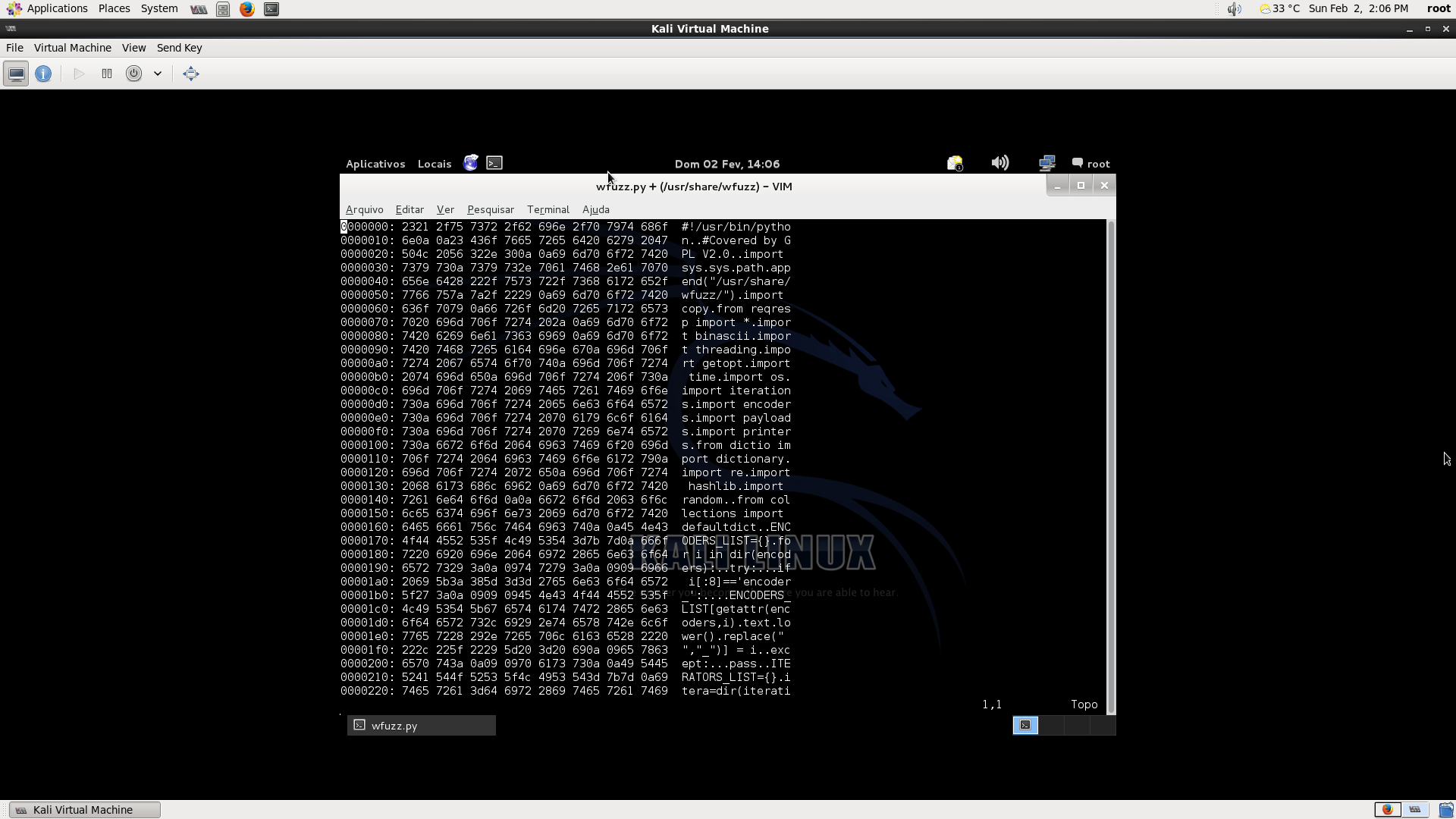Open the host Applications menu
The image size is (1456, 819).
click(x=47, y=8)
